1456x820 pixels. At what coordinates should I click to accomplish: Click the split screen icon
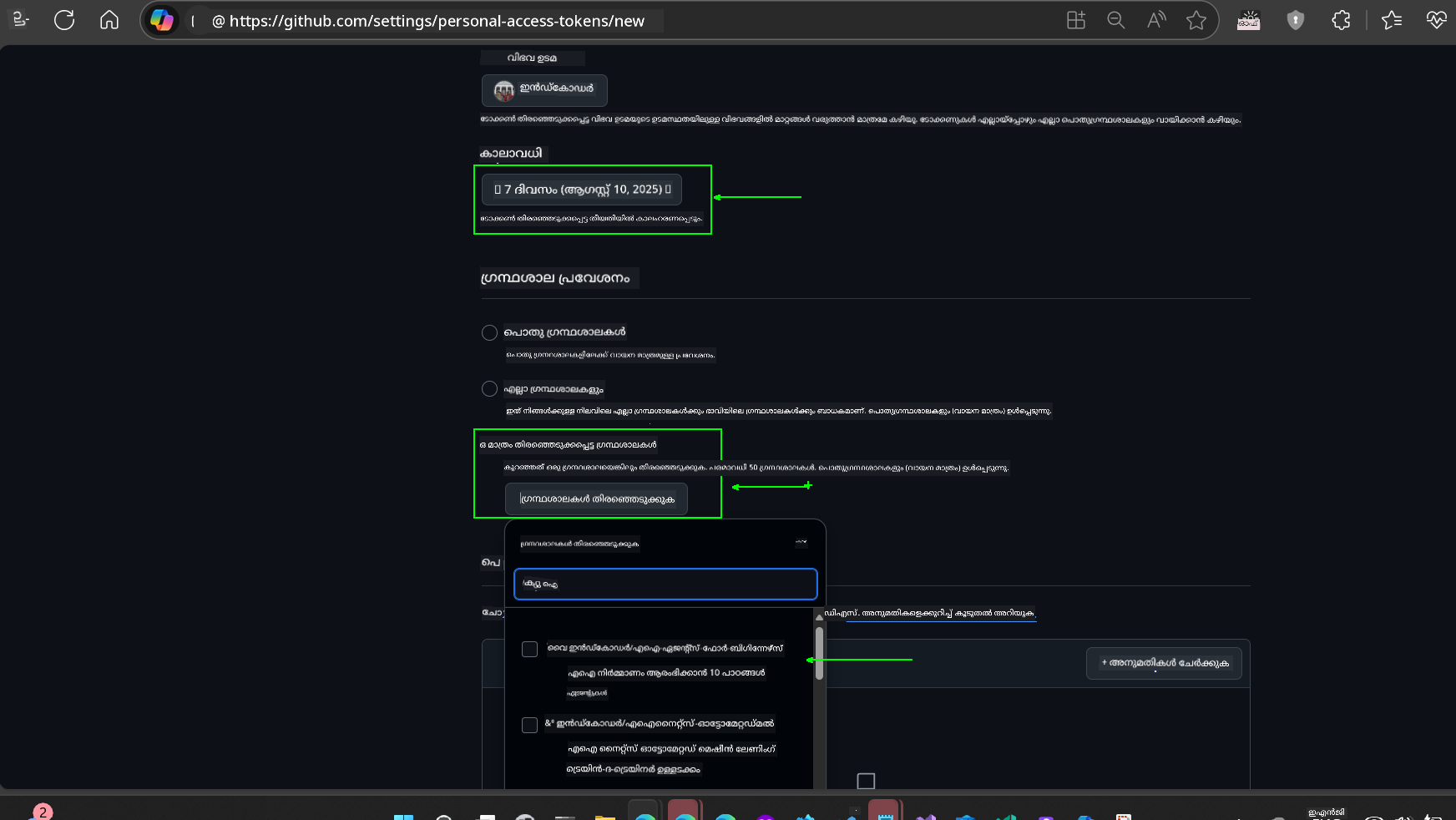click(x=1075, y=20)
